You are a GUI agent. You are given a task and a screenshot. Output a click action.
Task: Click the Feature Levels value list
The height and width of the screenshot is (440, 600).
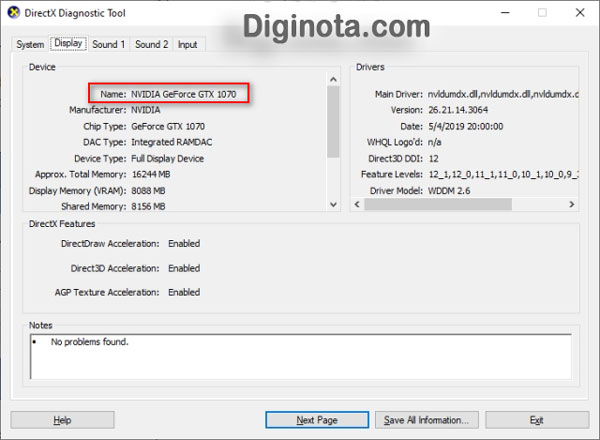504,174
